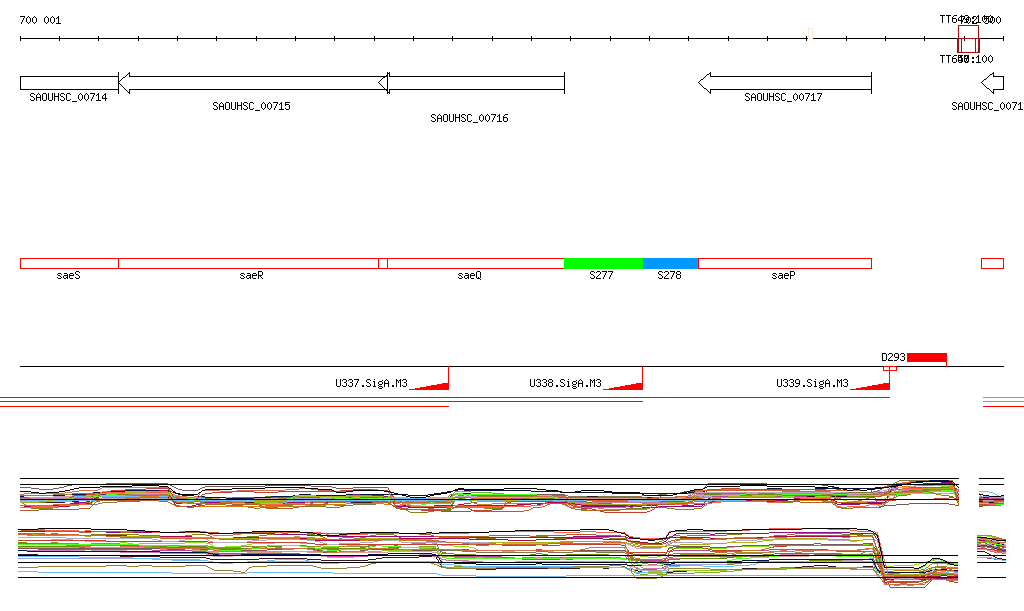Click the saeQ annotation box
The width and height of the screenshot is (1024, 611).
point(475,263)
